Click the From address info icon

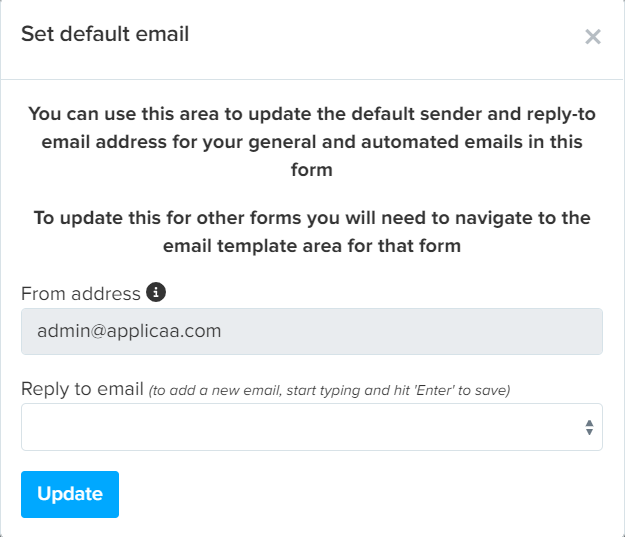[x=156, y=292]
